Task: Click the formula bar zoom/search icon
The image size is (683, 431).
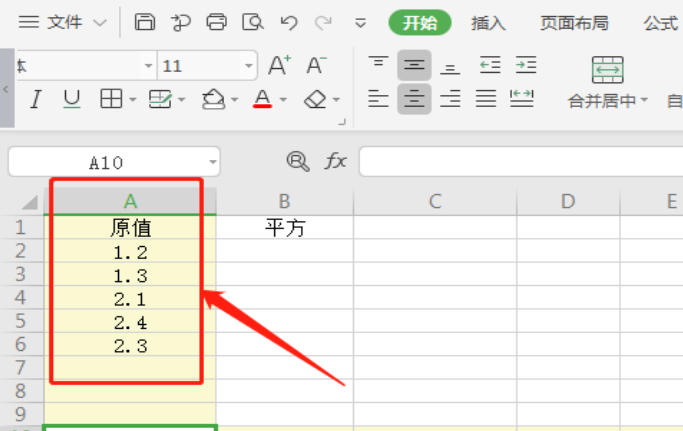Action: coord(298,161)
